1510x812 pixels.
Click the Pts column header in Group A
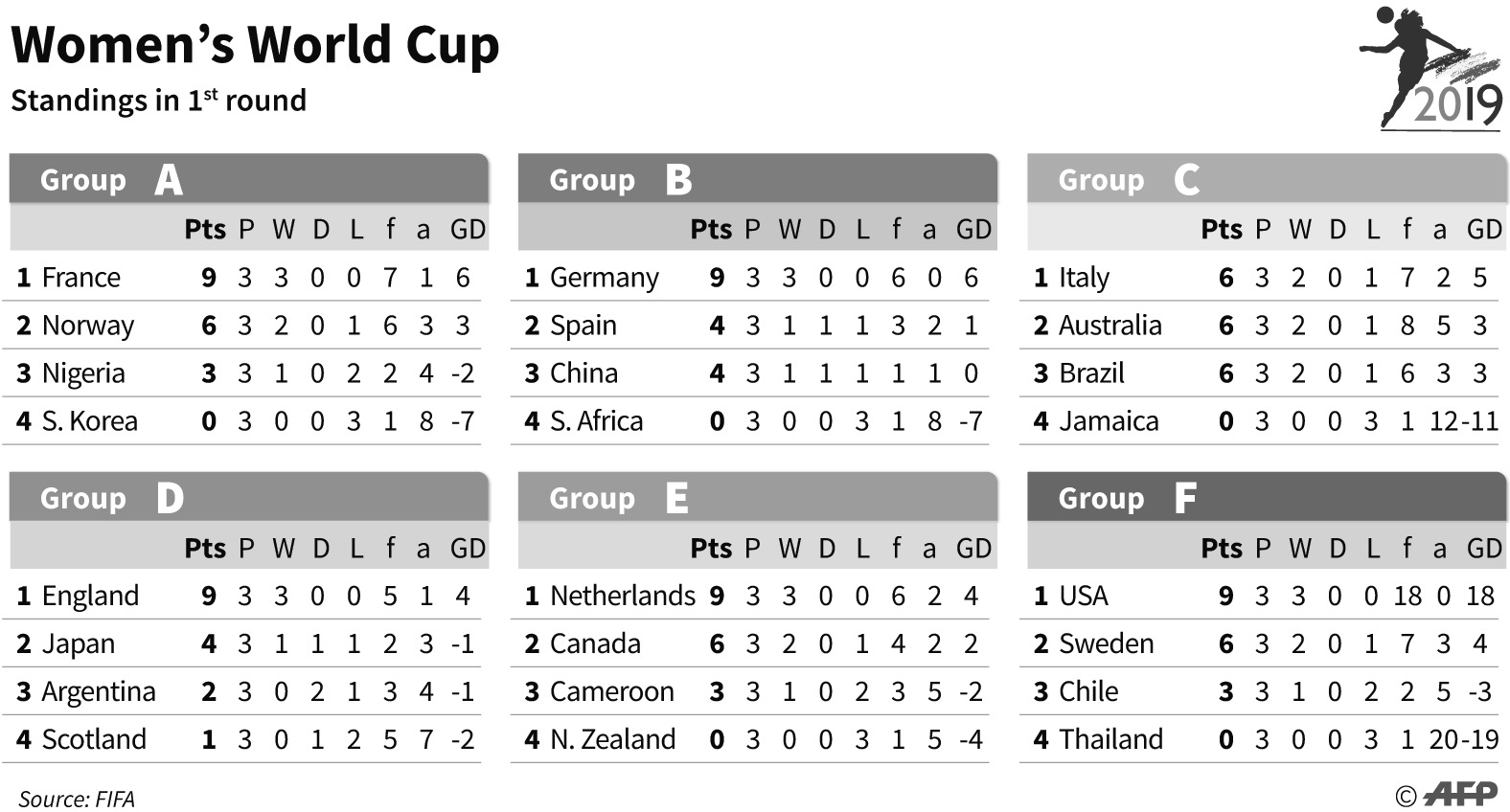205,230
